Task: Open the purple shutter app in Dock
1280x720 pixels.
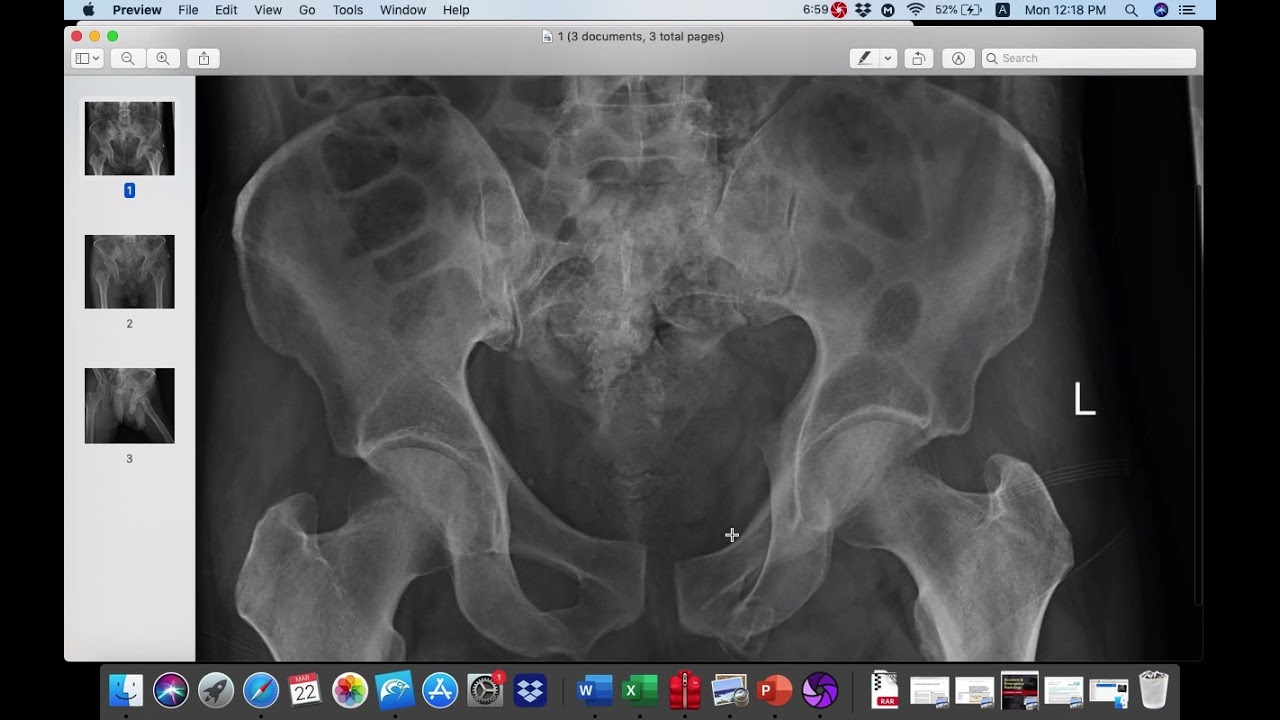Action: [819, 690]
